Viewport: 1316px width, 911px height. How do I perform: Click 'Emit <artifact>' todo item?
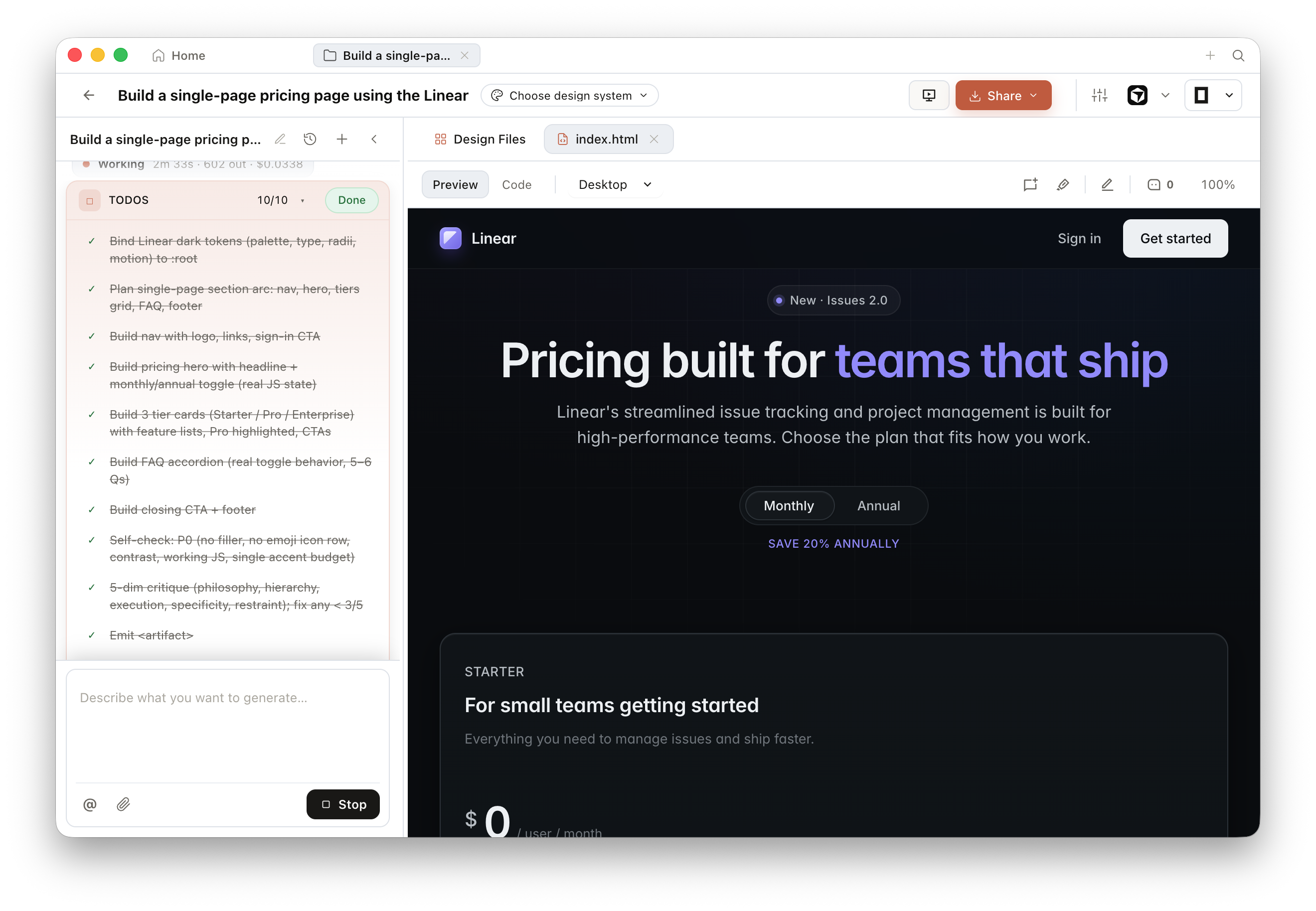click(x=152, y=635)
